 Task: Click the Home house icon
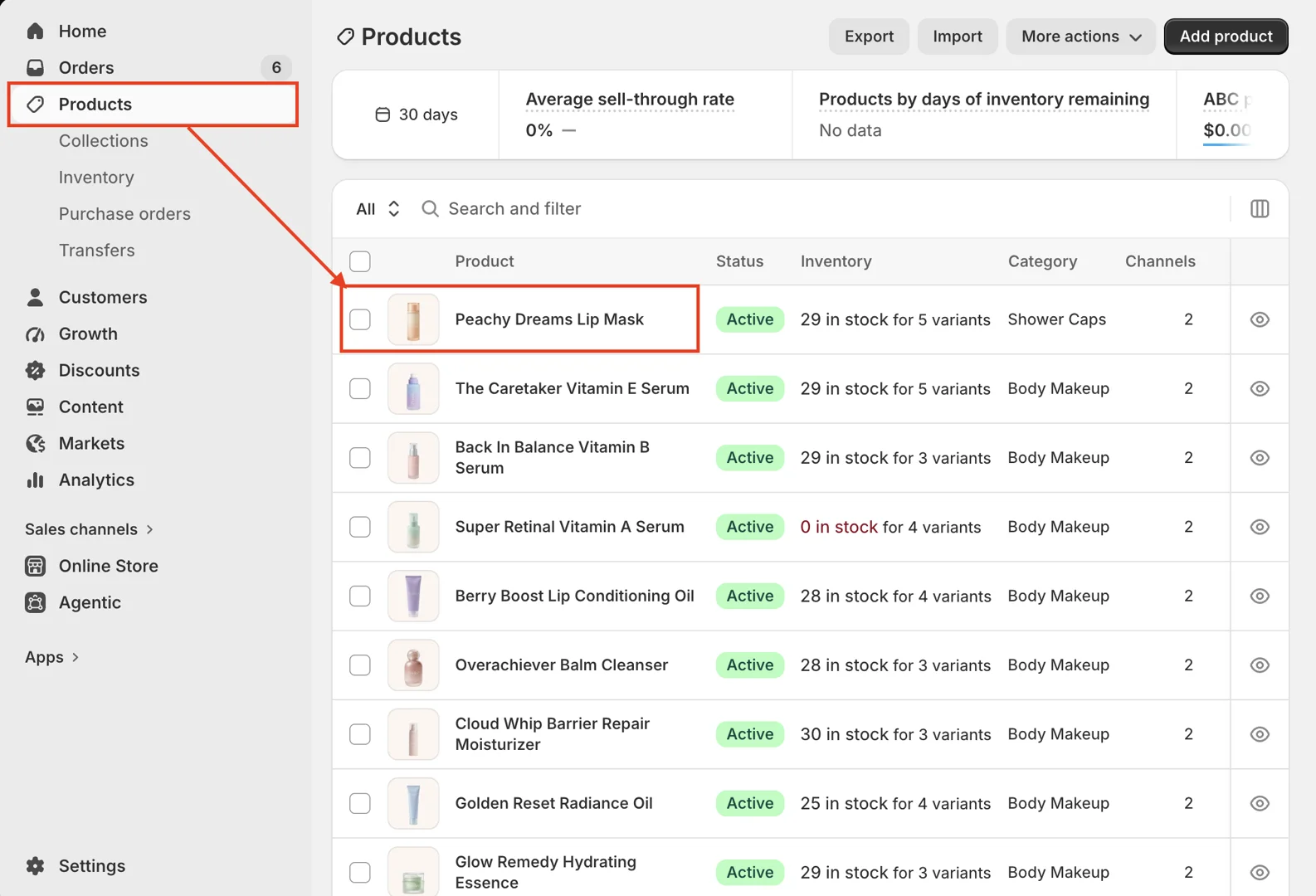click(35, 31)
